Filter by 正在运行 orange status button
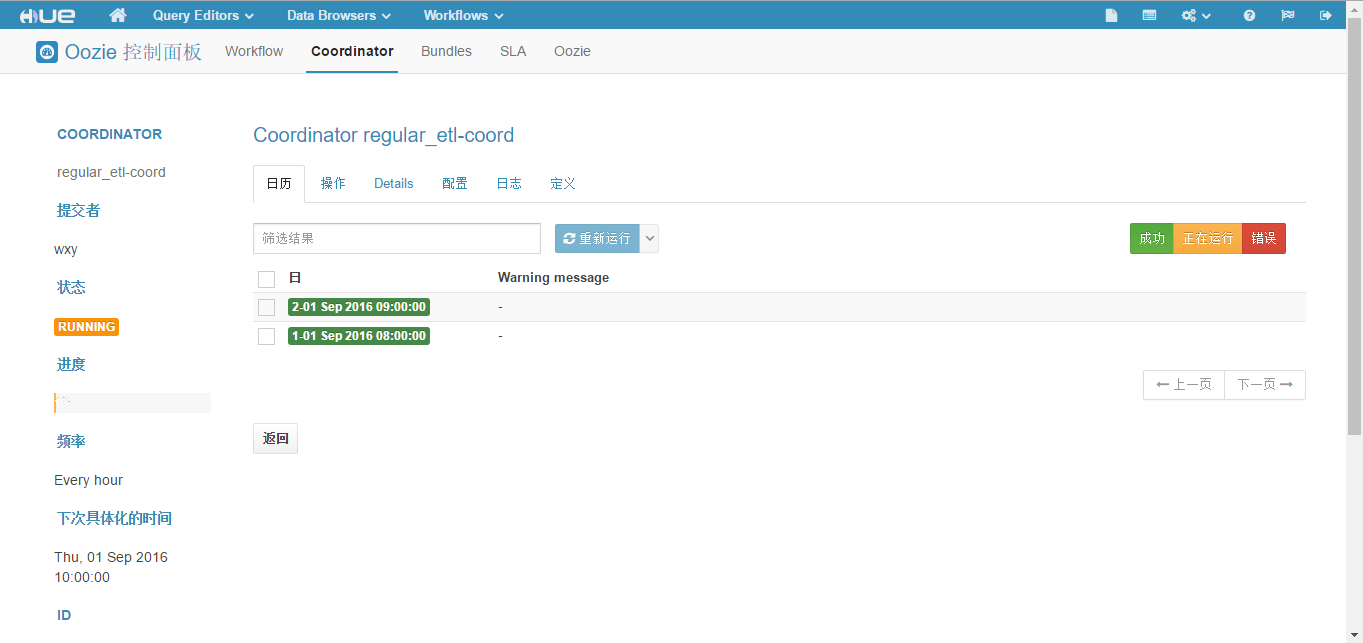1363x643 pixels. 1208,238
